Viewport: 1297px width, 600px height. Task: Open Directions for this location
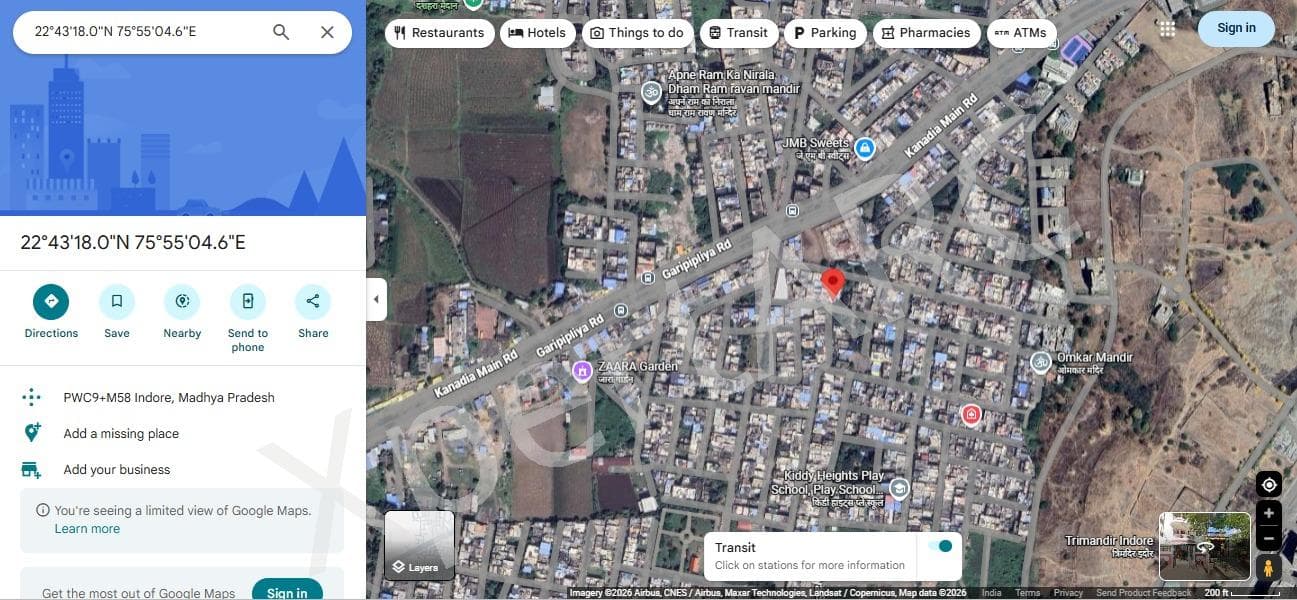point(51,312)
